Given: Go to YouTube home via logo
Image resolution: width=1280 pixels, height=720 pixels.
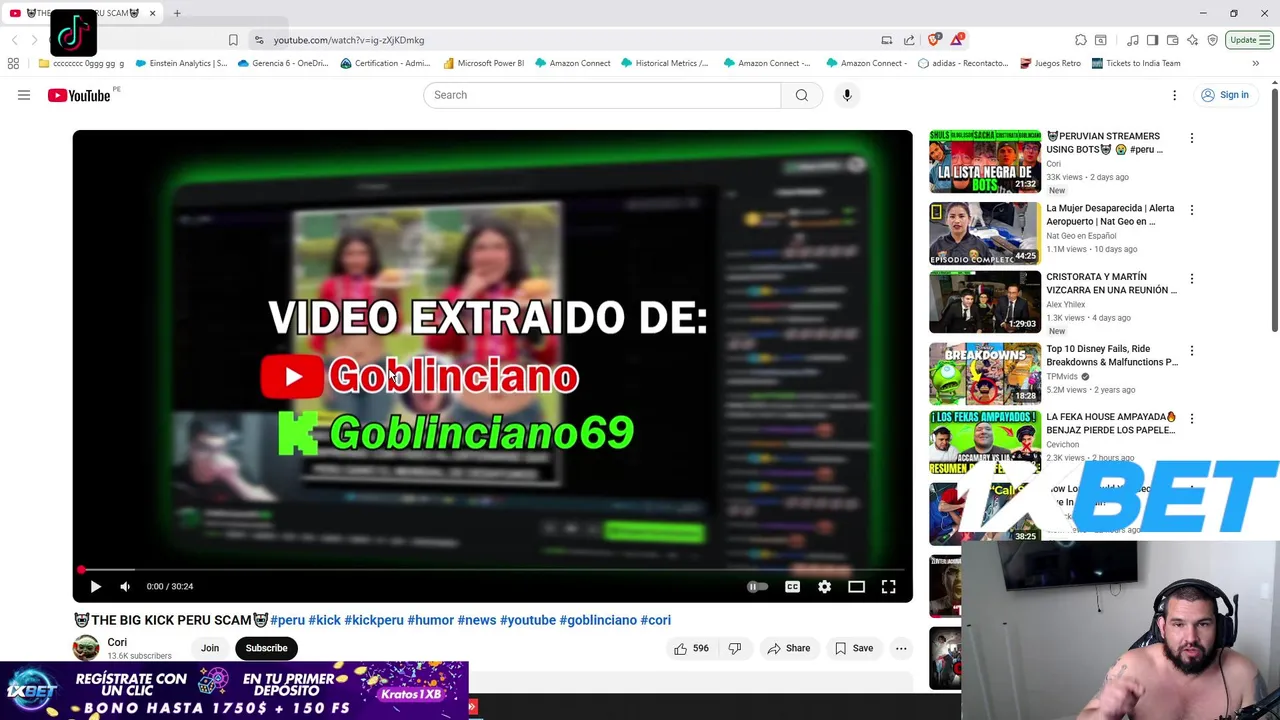Looking at the screenshot, I should (78, 95).
